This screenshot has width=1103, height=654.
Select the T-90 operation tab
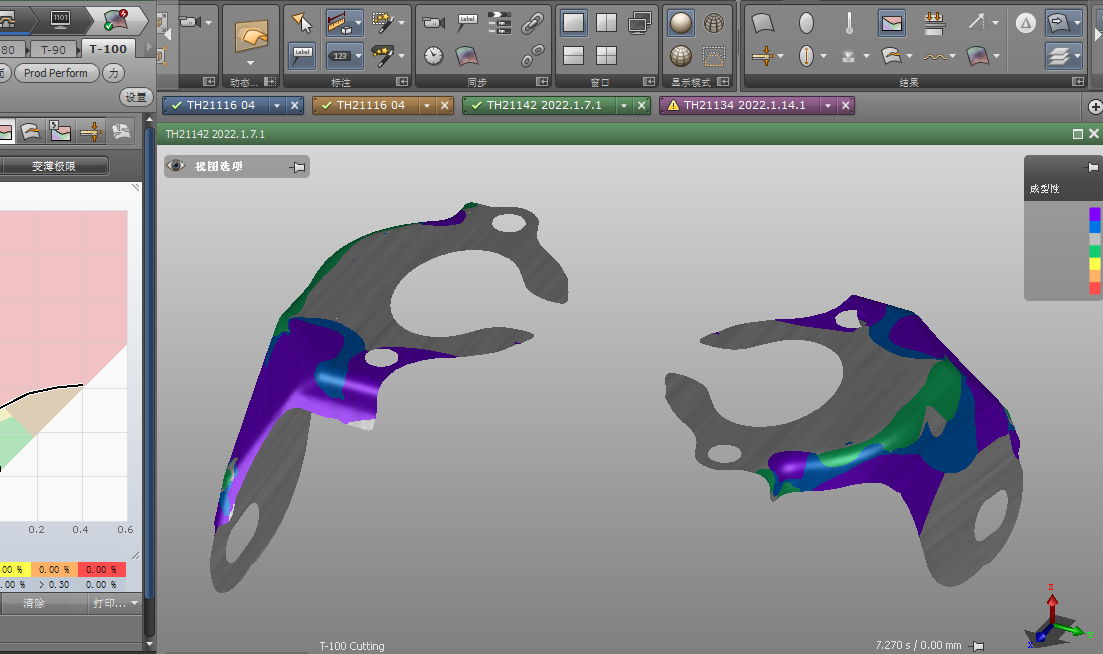(x=53, y=50)
